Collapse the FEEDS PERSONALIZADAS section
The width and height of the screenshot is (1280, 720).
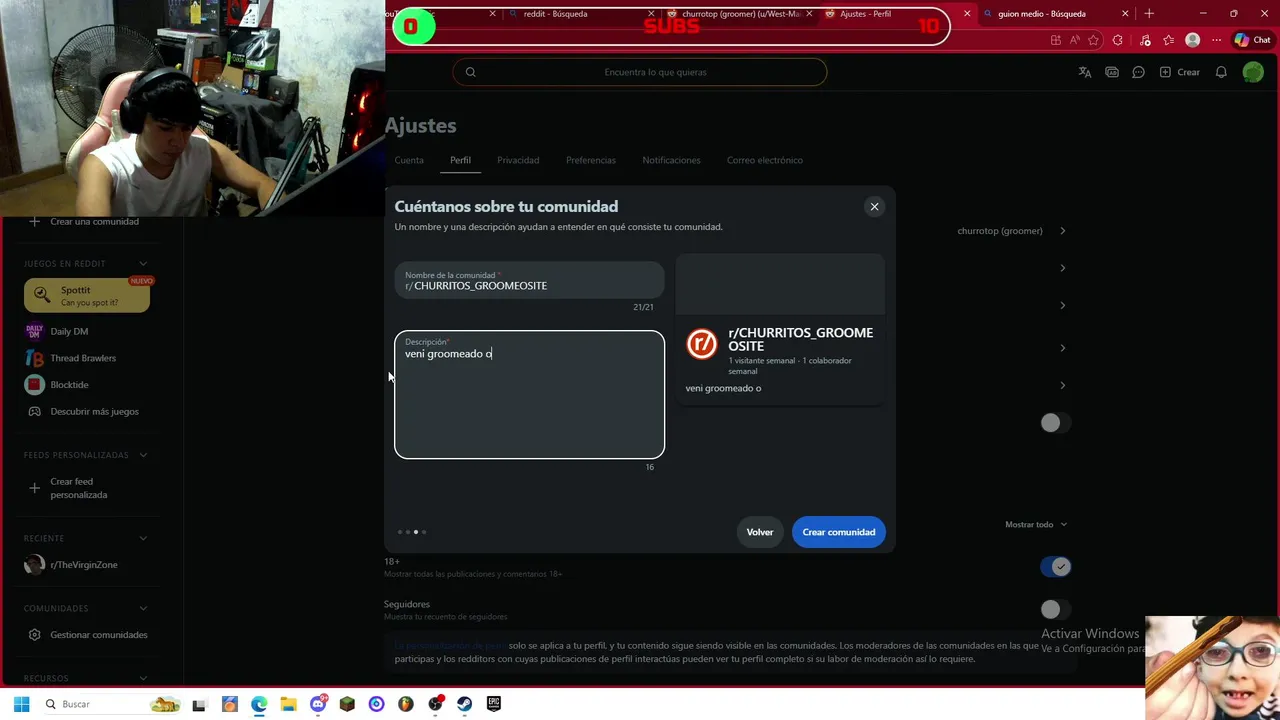pyautogui.click(x=143, y=455)
